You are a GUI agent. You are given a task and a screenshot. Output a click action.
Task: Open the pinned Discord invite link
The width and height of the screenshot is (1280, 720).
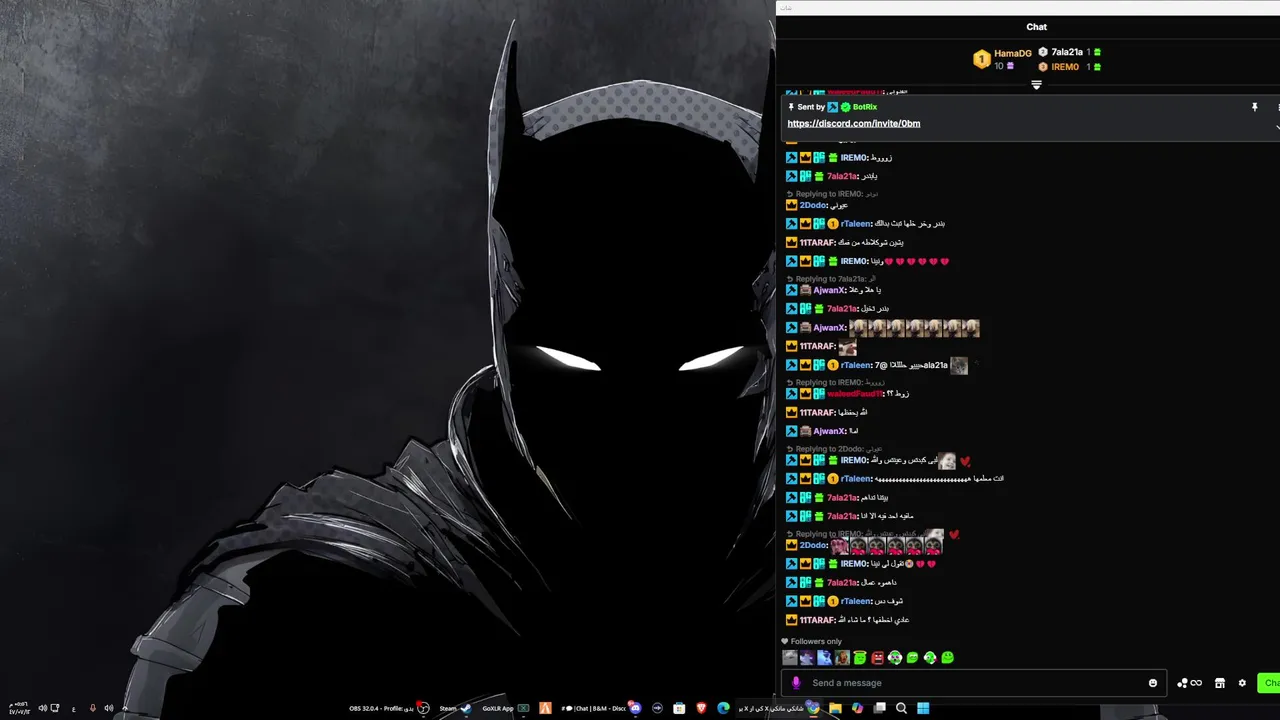click(853, 123)
